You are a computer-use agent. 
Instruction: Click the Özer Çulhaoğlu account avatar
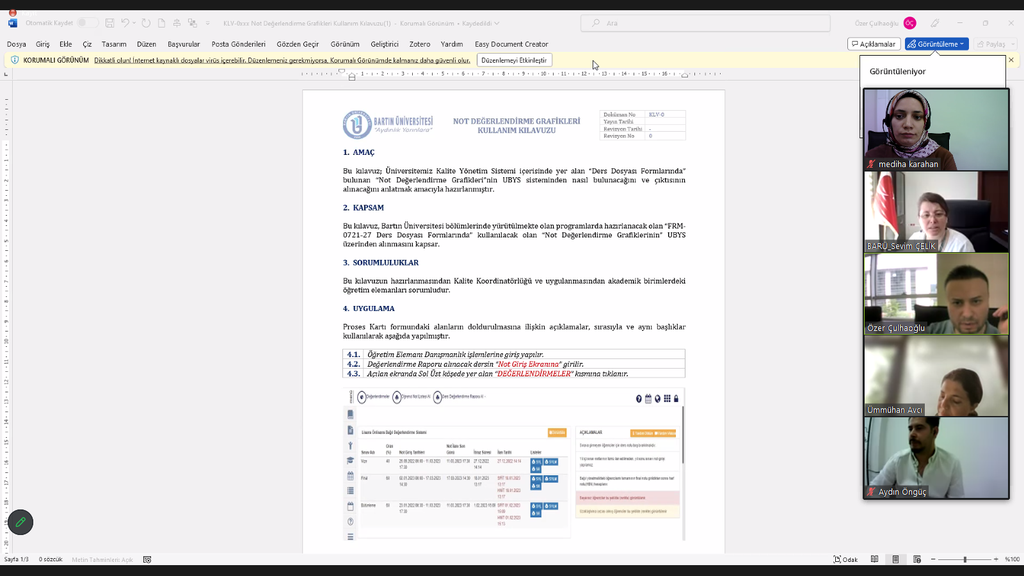909,23
